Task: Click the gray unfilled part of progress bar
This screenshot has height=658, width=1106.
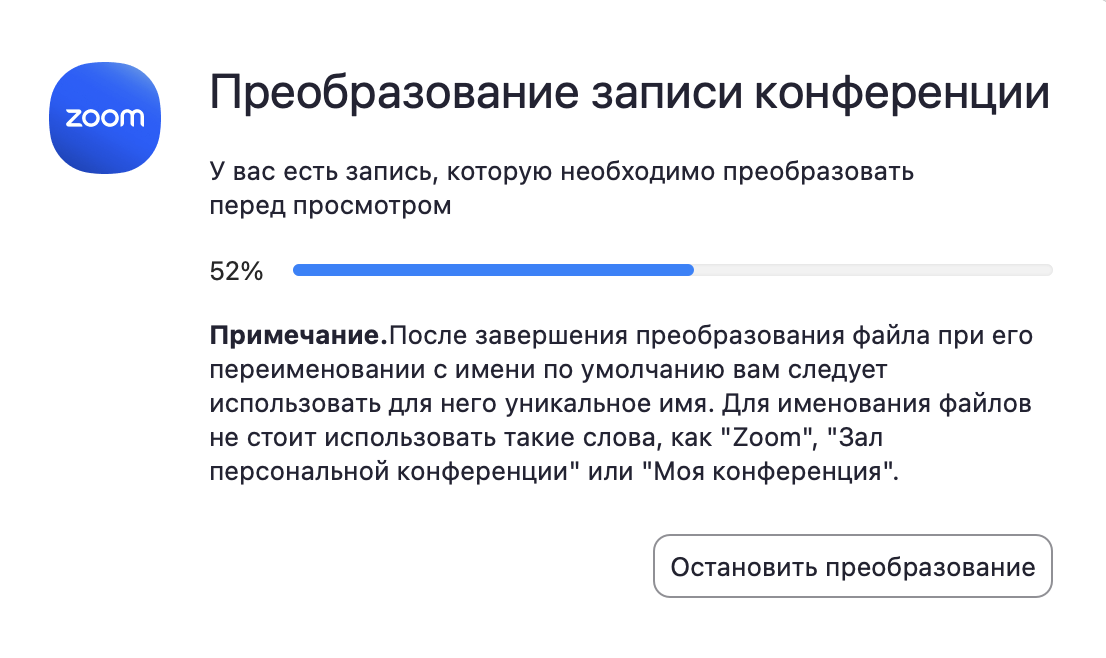Action: point(872,270)
